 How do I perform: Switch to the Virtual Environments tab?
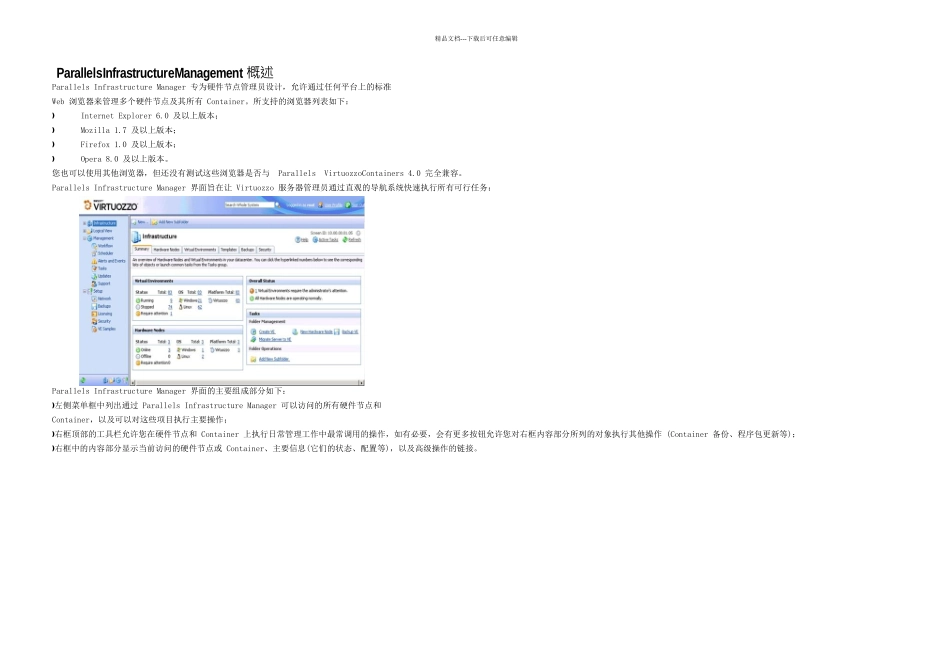[x=200, y=250]
